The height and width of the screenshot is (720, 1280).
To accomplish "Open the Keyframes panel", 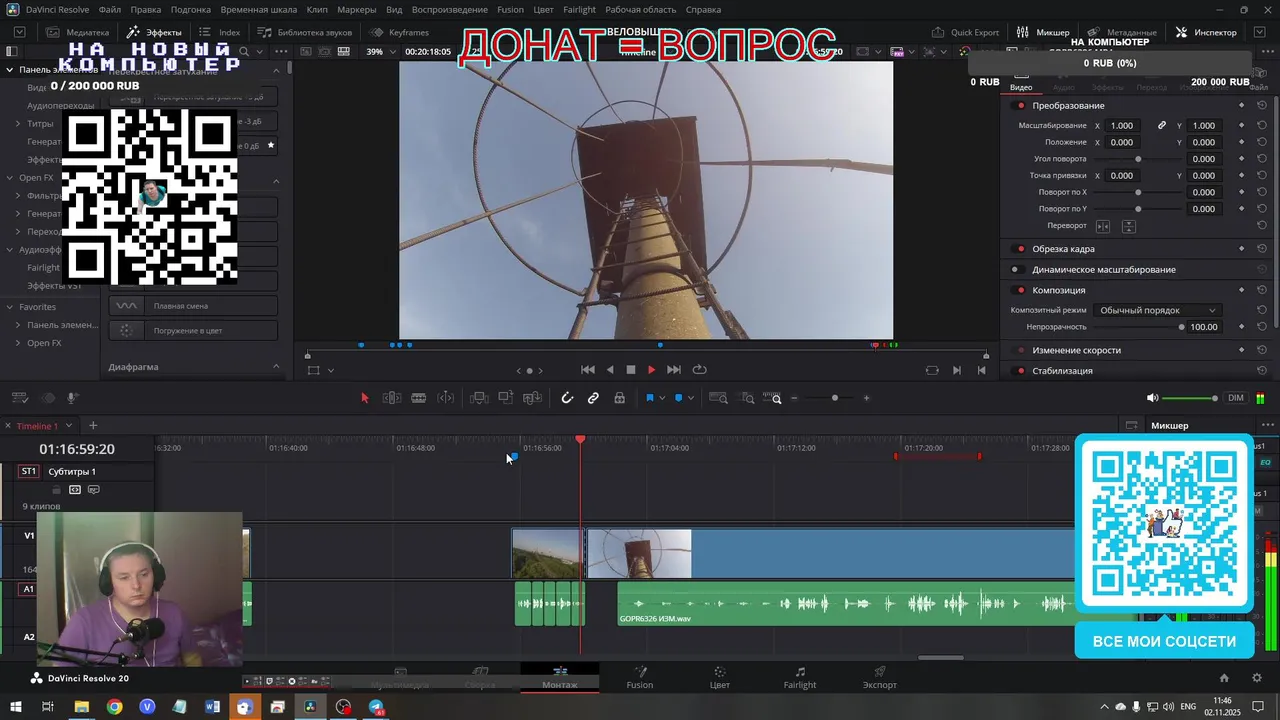I will (x=400, y=32).
